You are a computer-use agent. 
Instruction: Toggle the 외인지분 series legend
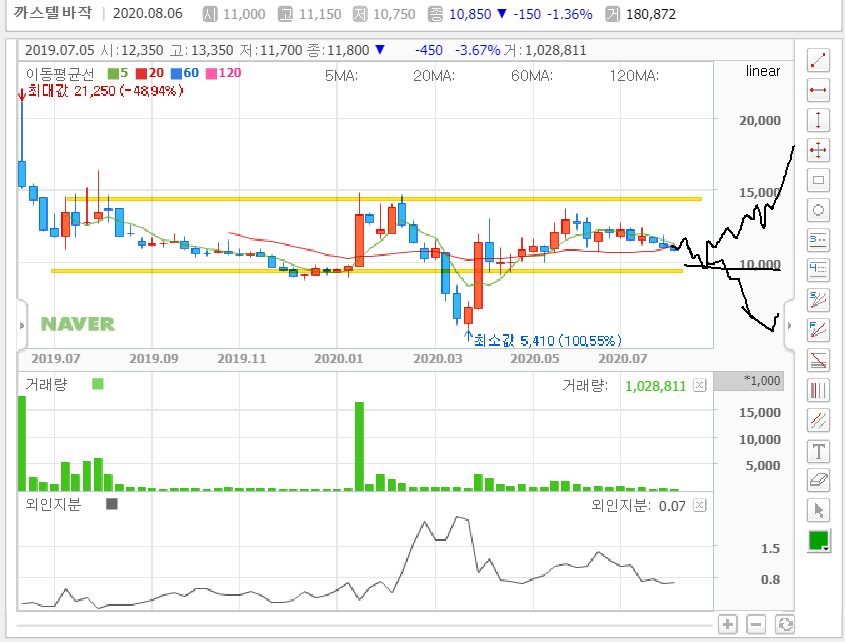point(112,504)
